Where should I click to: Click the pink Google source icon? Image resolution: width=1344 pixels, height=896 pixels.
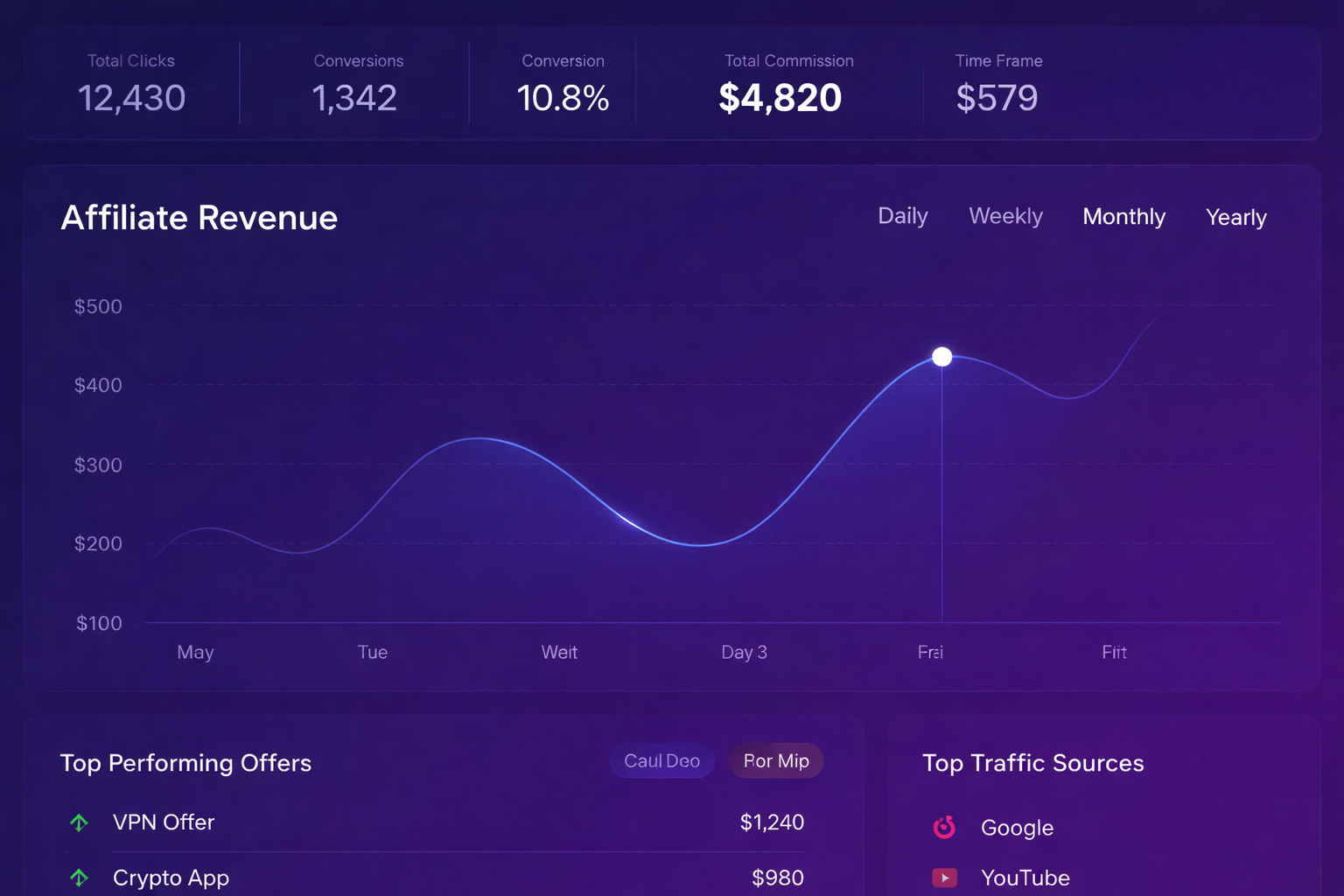944,827
